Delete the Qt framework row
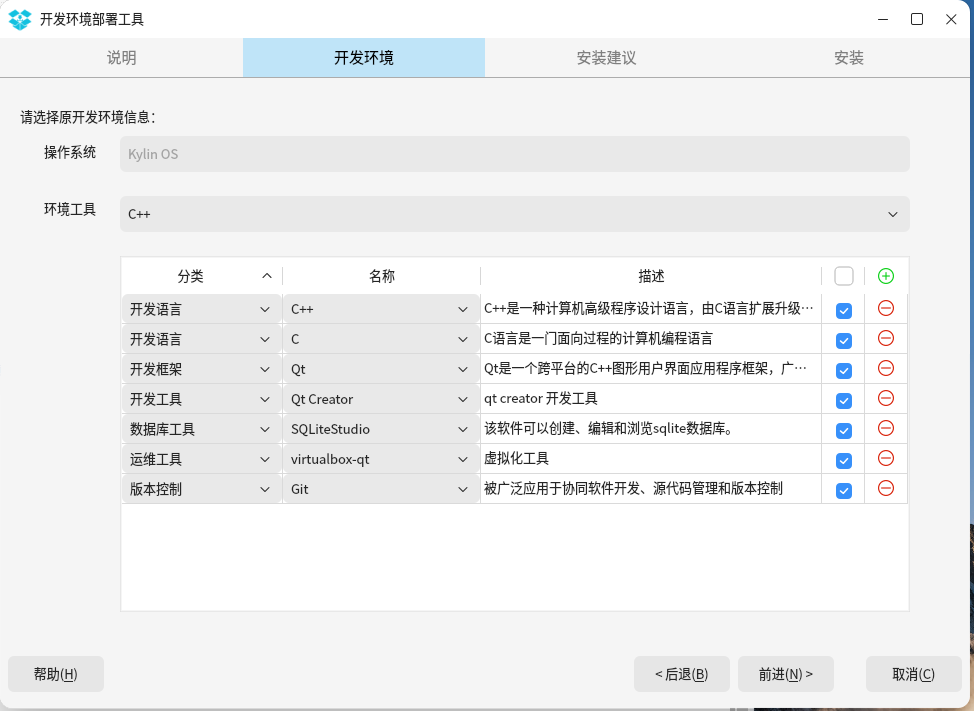The width and height of the screenshot is (974, 711). click(x=886, y=368)
